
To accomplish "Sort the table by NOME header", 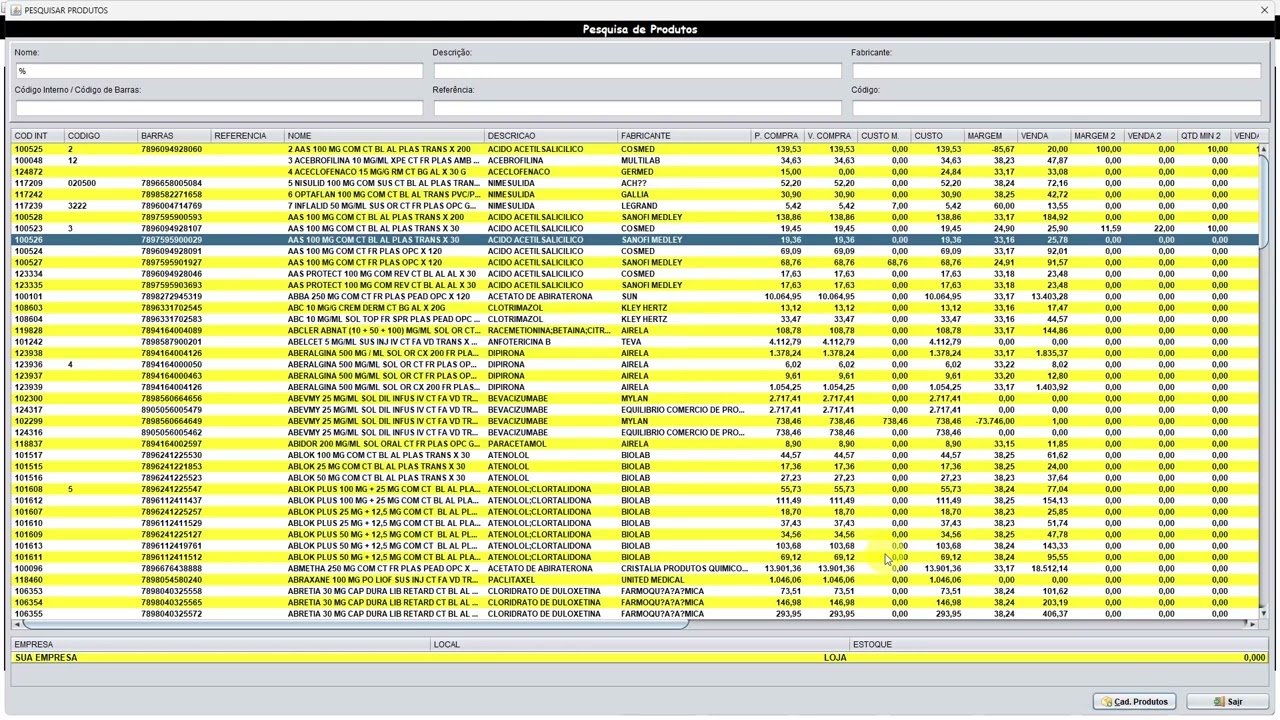I will click(x=385, y=136).
